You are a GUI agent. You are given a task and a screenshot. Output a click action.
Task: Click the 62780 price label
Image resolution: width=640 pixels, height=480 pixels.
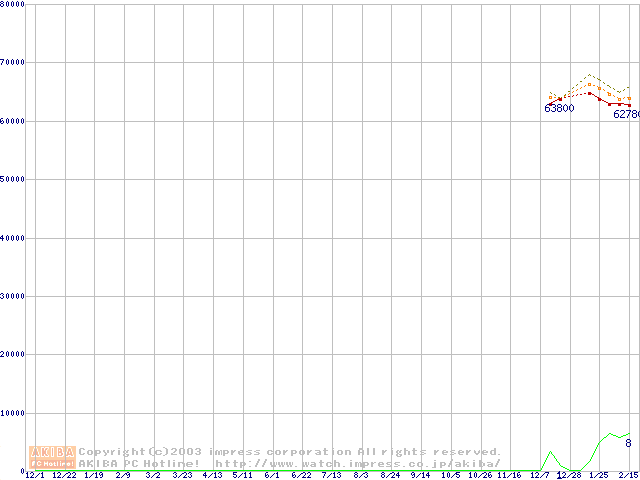tap(625, 114)
